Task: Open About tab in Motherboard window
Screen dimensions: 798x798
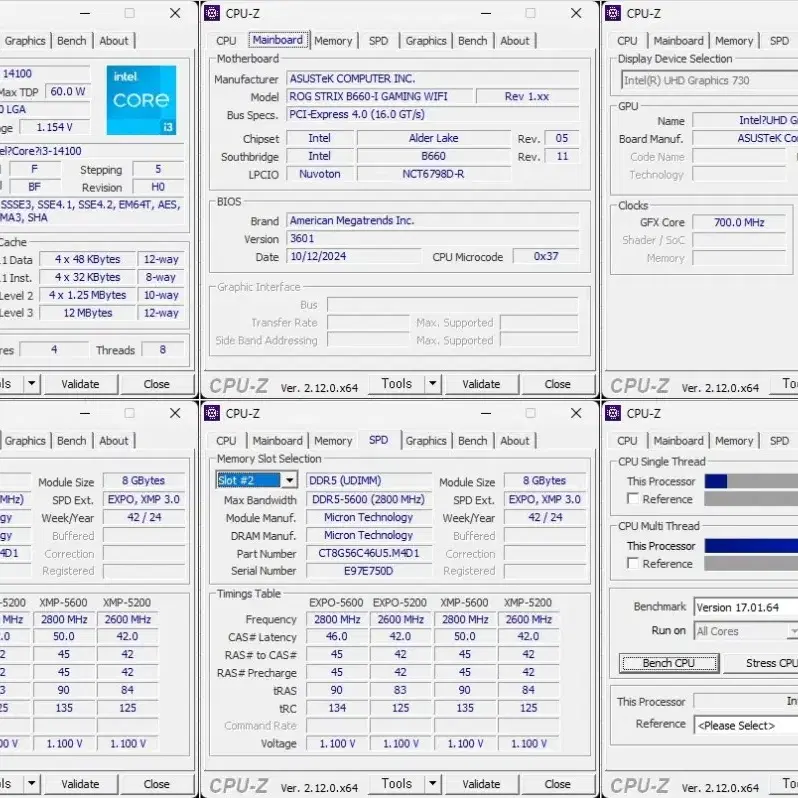Action: (515, 41)
